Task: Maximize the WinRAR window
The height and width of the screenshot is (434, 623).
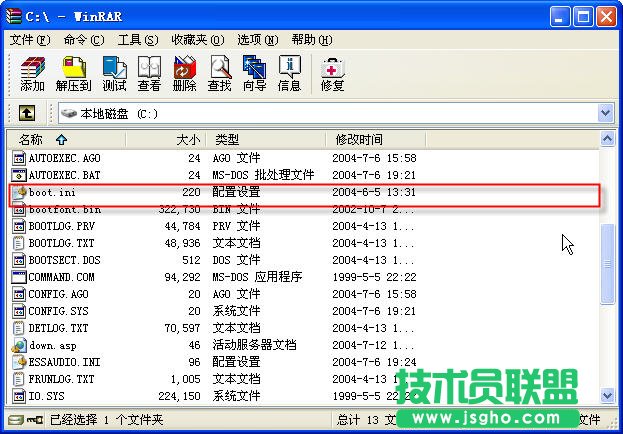Action: pyautogui.click(x=583, y=17)
